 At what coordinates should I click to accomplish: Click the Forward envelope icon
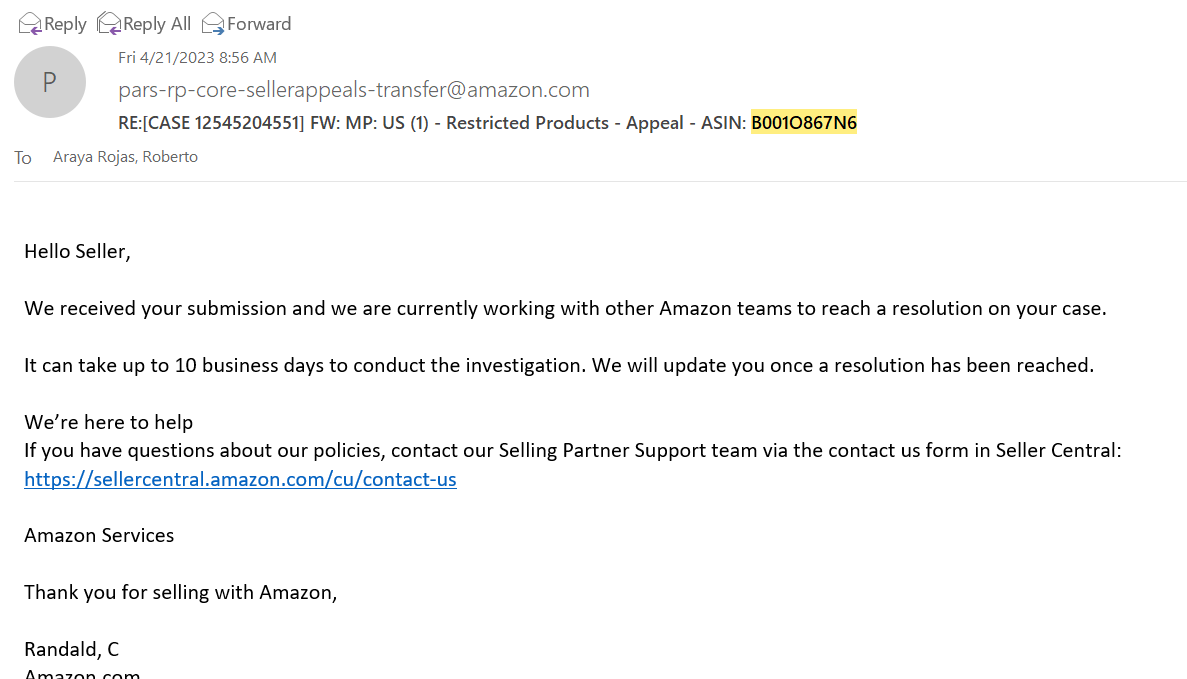point(213,23)
